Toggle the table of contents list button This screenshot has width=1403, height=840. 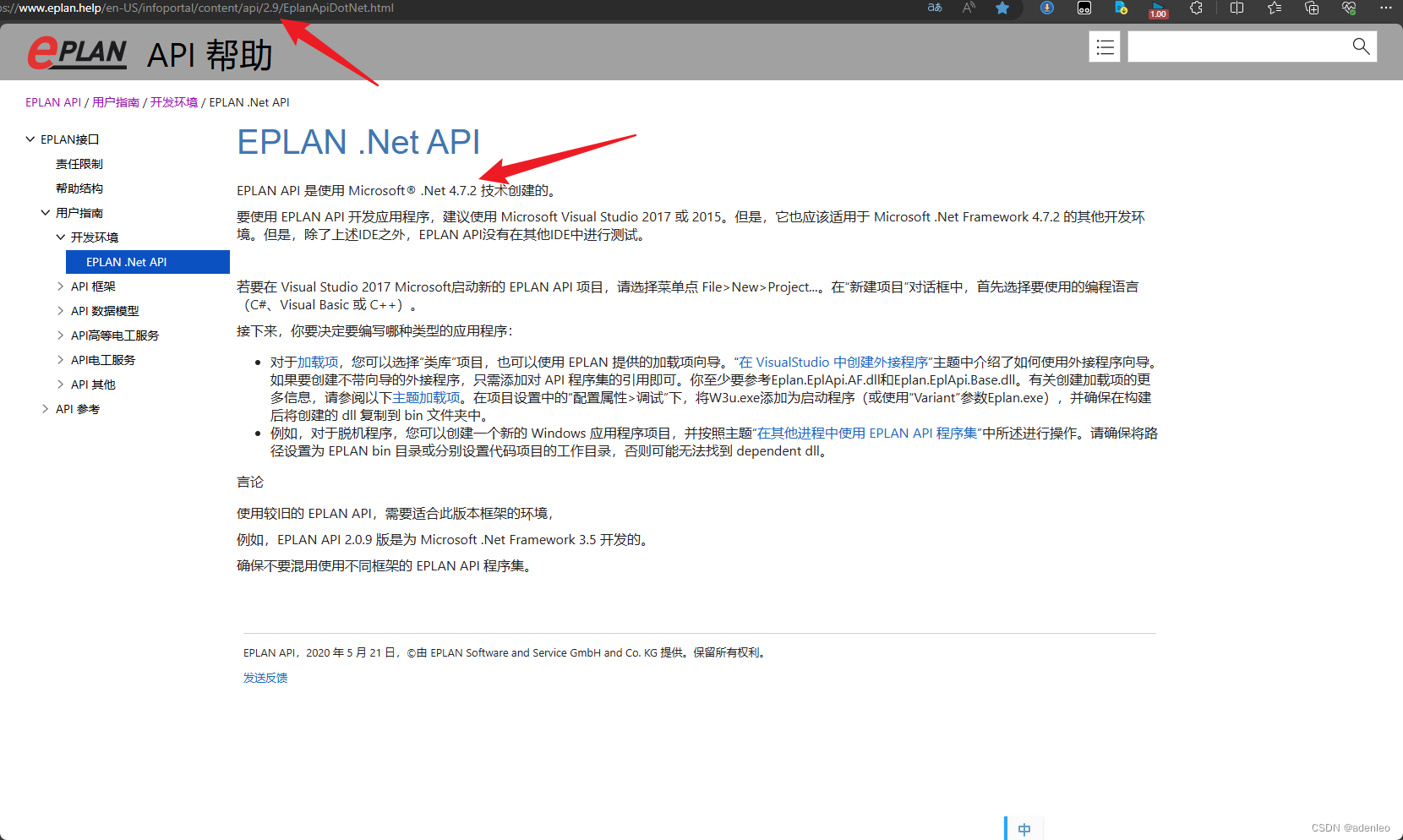coord(1105,46)
